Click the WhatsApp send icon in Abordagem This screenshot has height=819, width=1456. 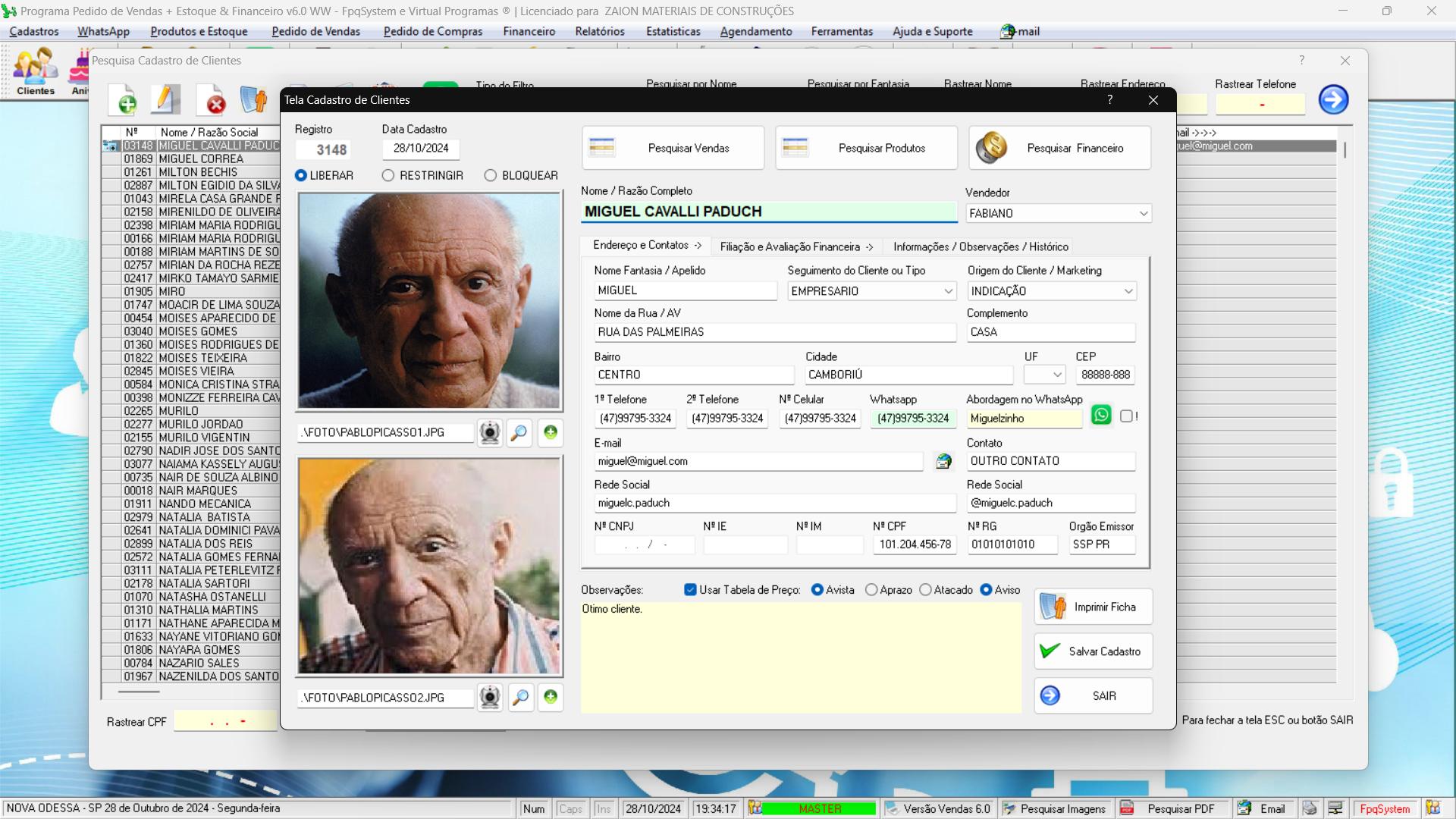click(1101, 416)
